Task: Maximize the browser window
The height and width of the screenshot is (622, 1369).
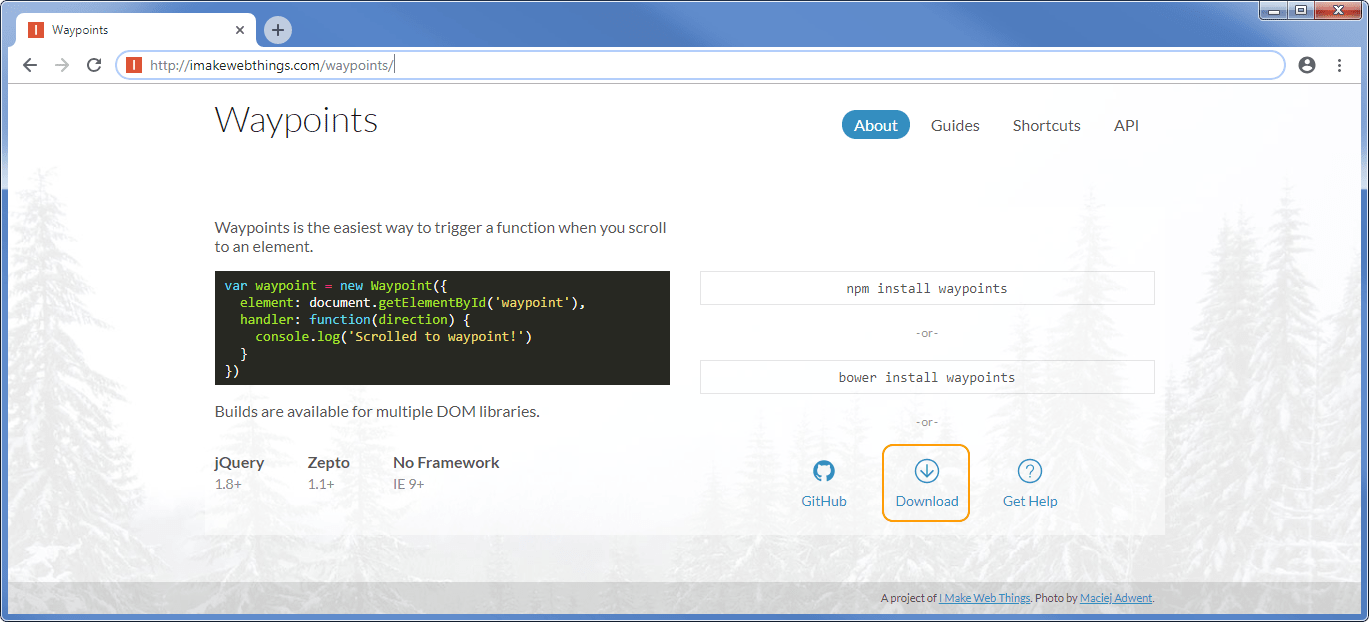Action: click(x=1300, y=10)
